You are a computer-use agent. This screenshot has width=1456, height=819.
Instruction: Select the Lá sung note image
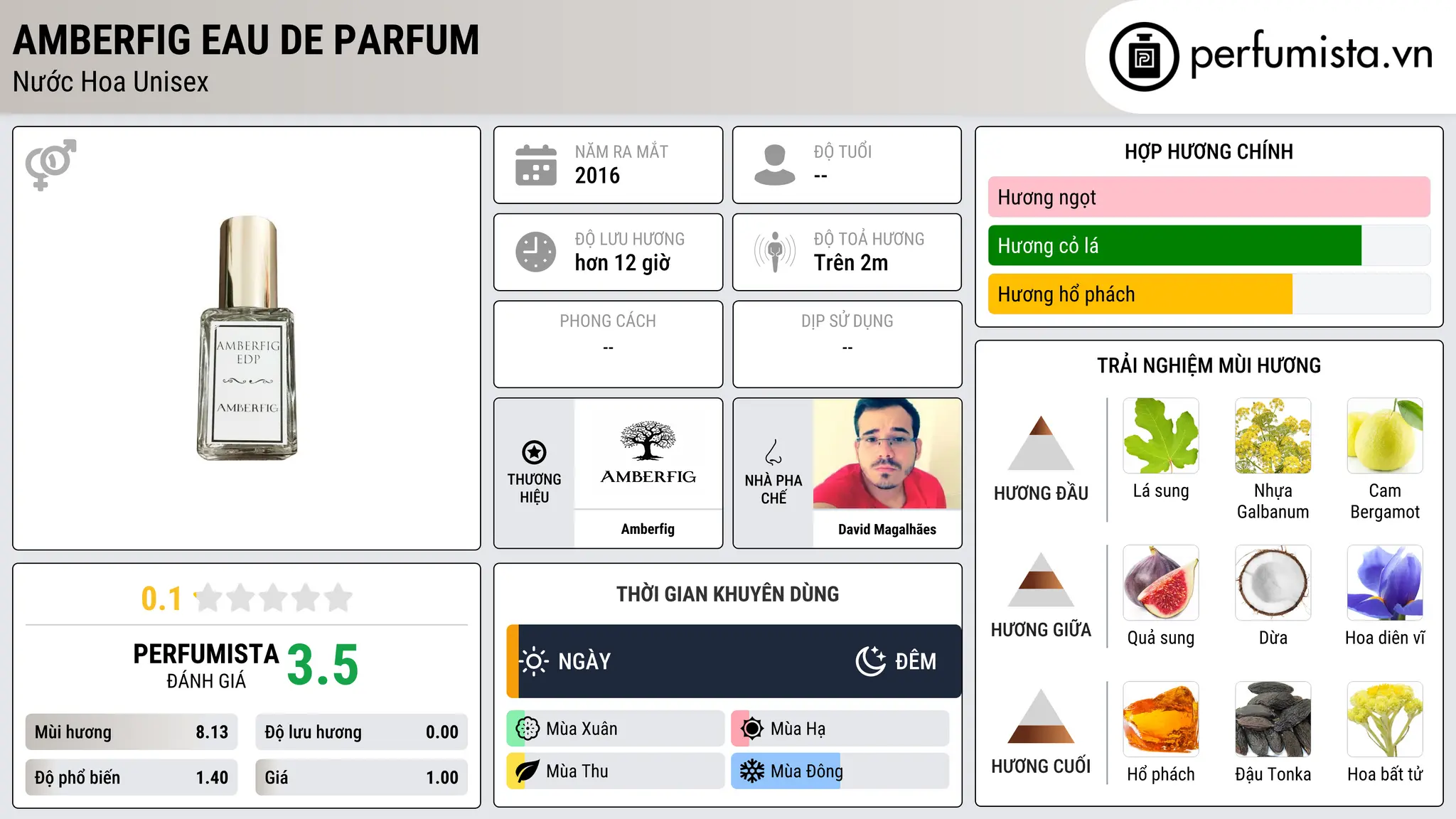tap(1161, 436)
